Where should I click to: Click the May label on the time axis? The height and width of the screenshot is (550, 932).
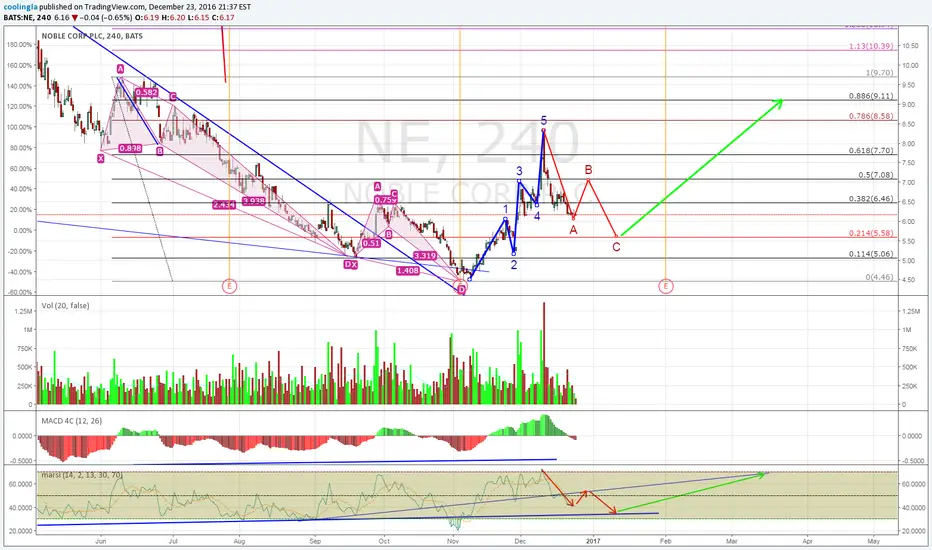click(873, 541)
